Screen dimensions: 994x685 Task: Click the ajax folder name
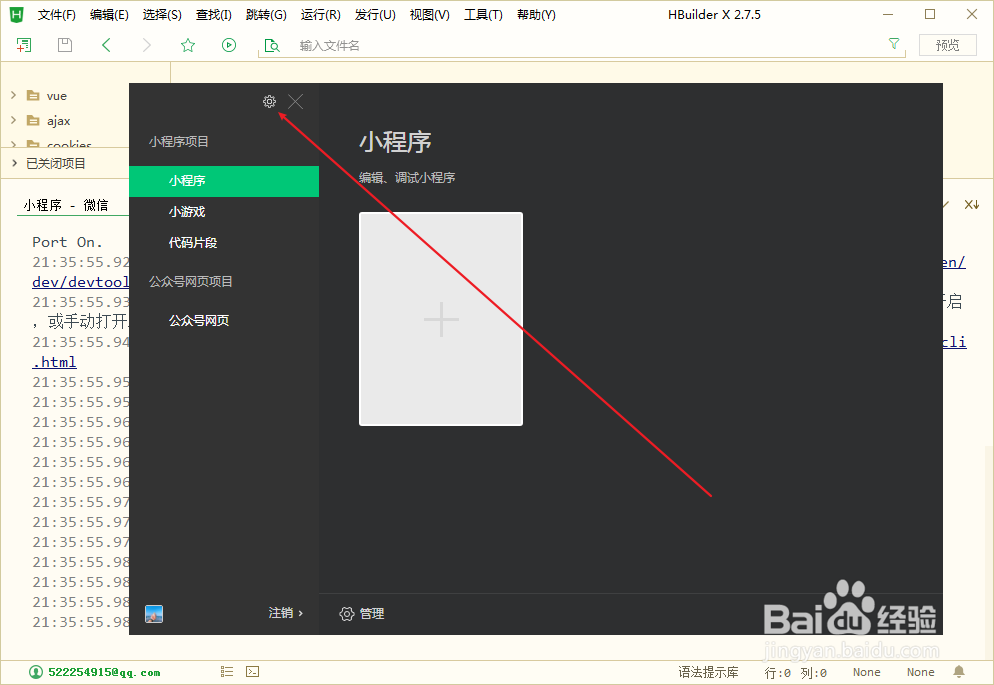coord(58,121)
